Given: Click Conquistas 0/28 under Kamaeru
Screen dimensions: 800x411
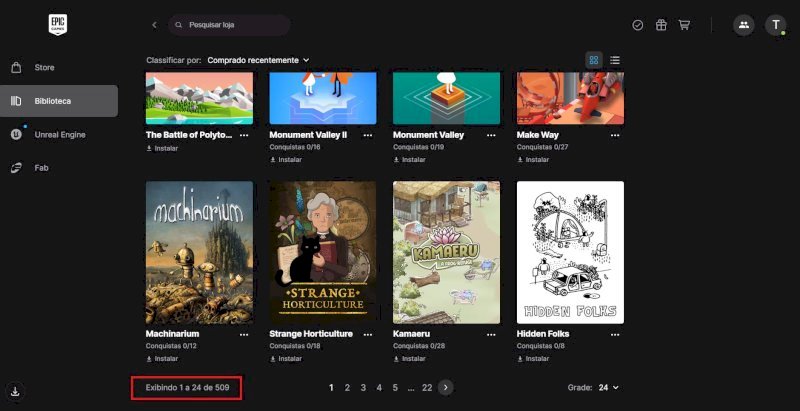Looking at the screenshot, I should [x=419, y=346].
